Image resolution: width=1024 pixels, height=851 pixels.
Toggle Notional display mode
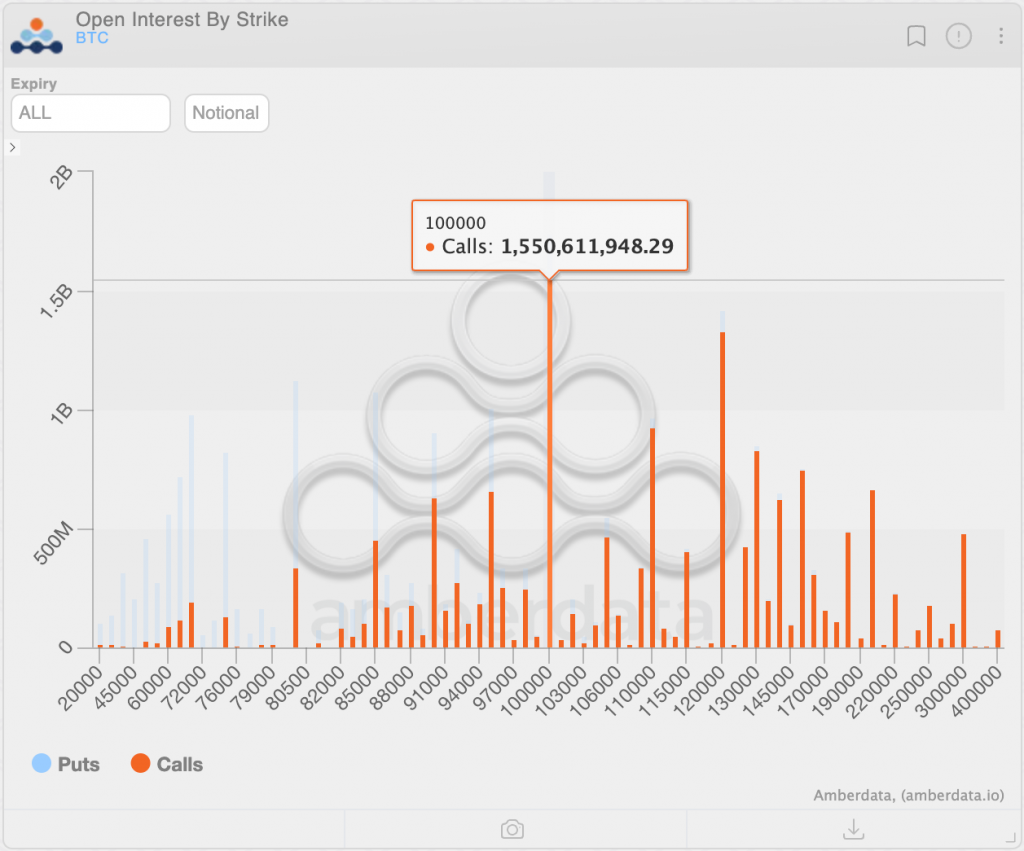click(226, 113)
